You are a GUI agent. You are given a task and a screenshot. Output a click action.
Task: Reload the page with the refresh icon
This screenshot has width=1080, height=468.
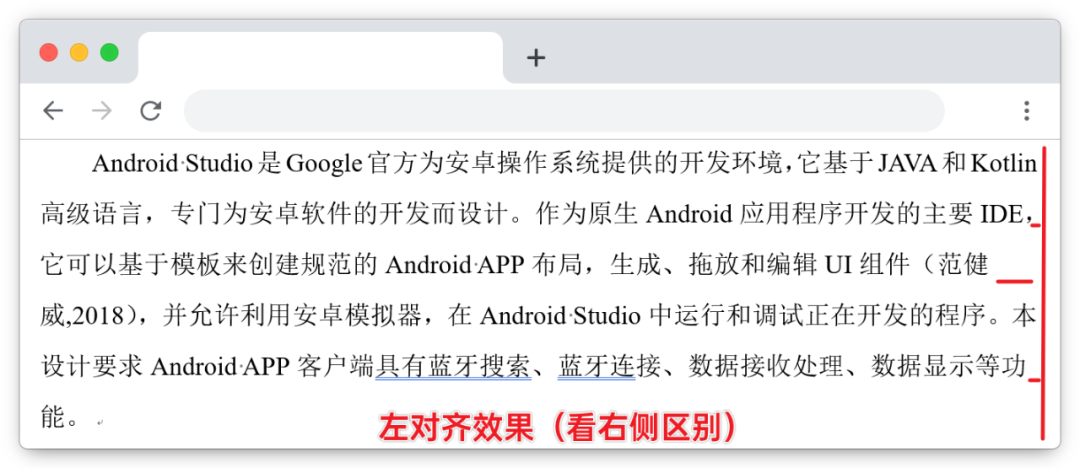(x=150, y=110)
